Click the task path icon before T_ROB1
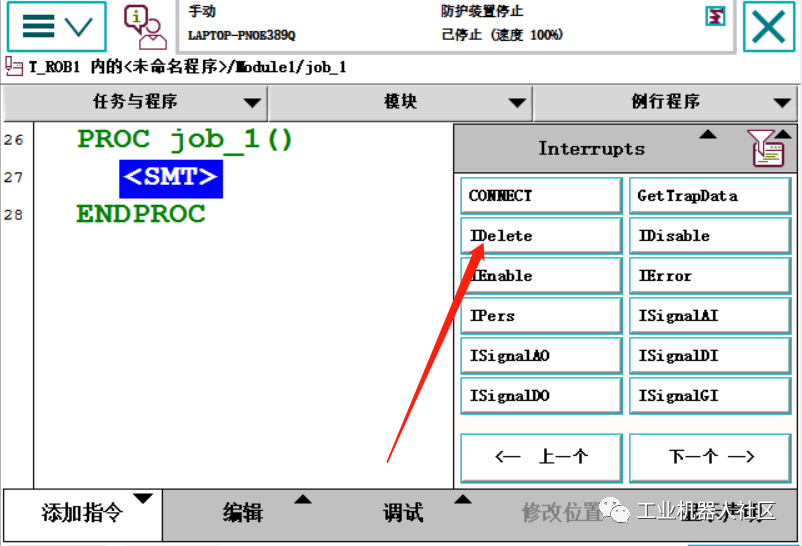This screenshot has height=546, width=802. click(x=14, y=67)
